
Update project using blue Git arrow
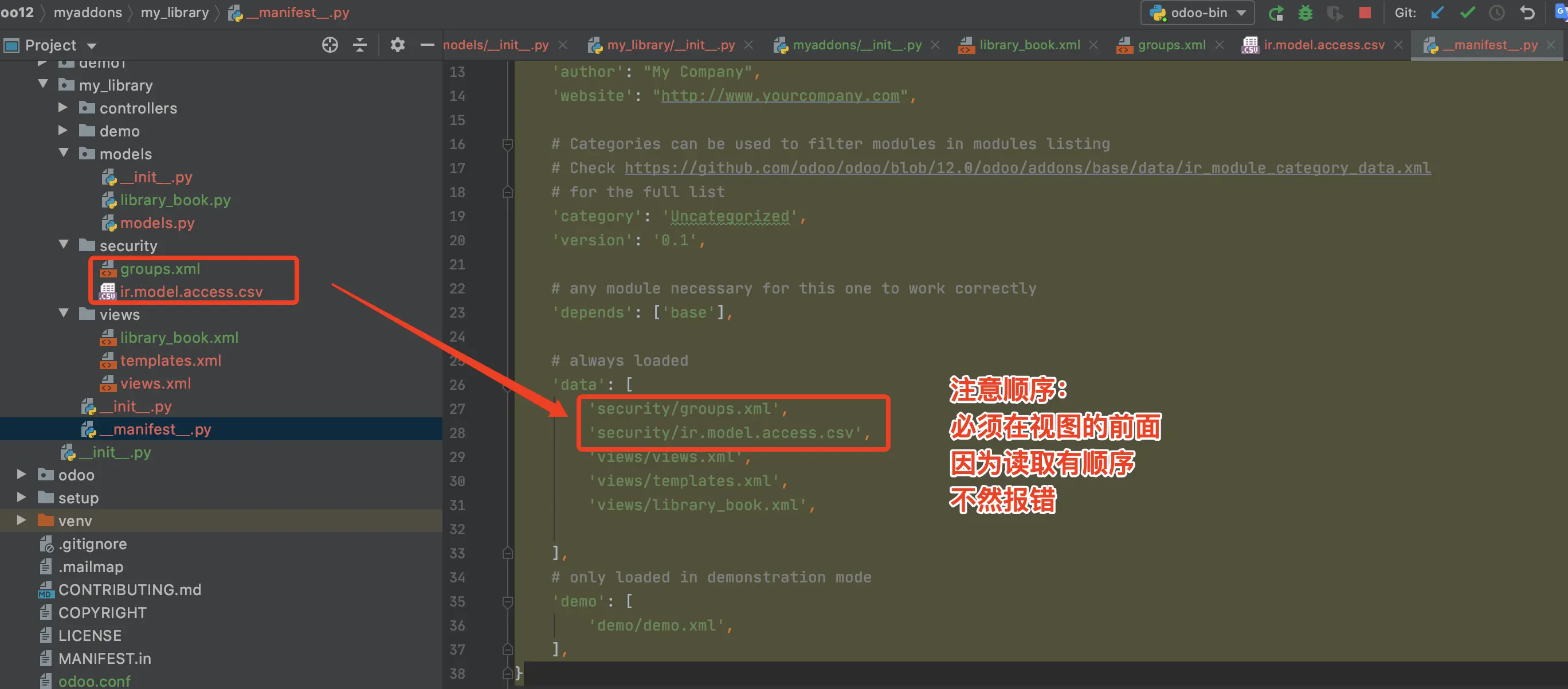pyautogui.click(x=1437, y=13)
